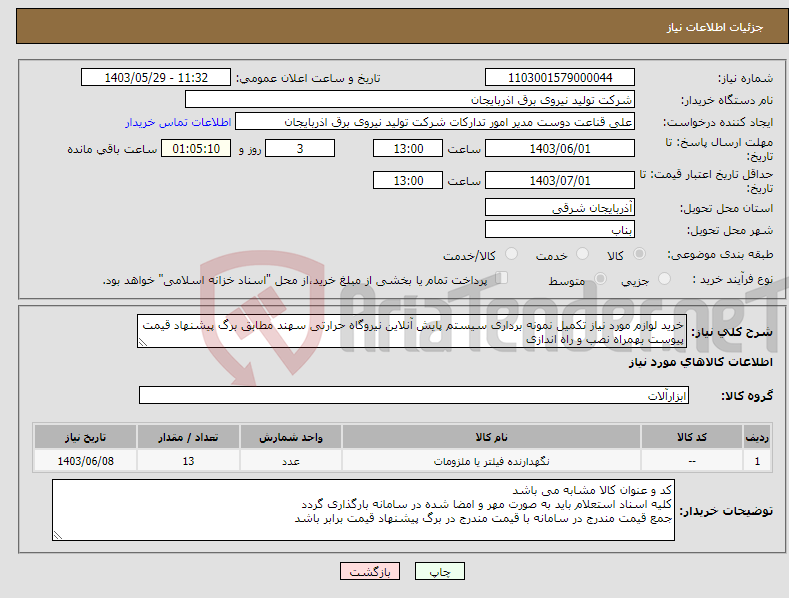Click the گروه کالا field ابزارآلات

tap(414, 396)
